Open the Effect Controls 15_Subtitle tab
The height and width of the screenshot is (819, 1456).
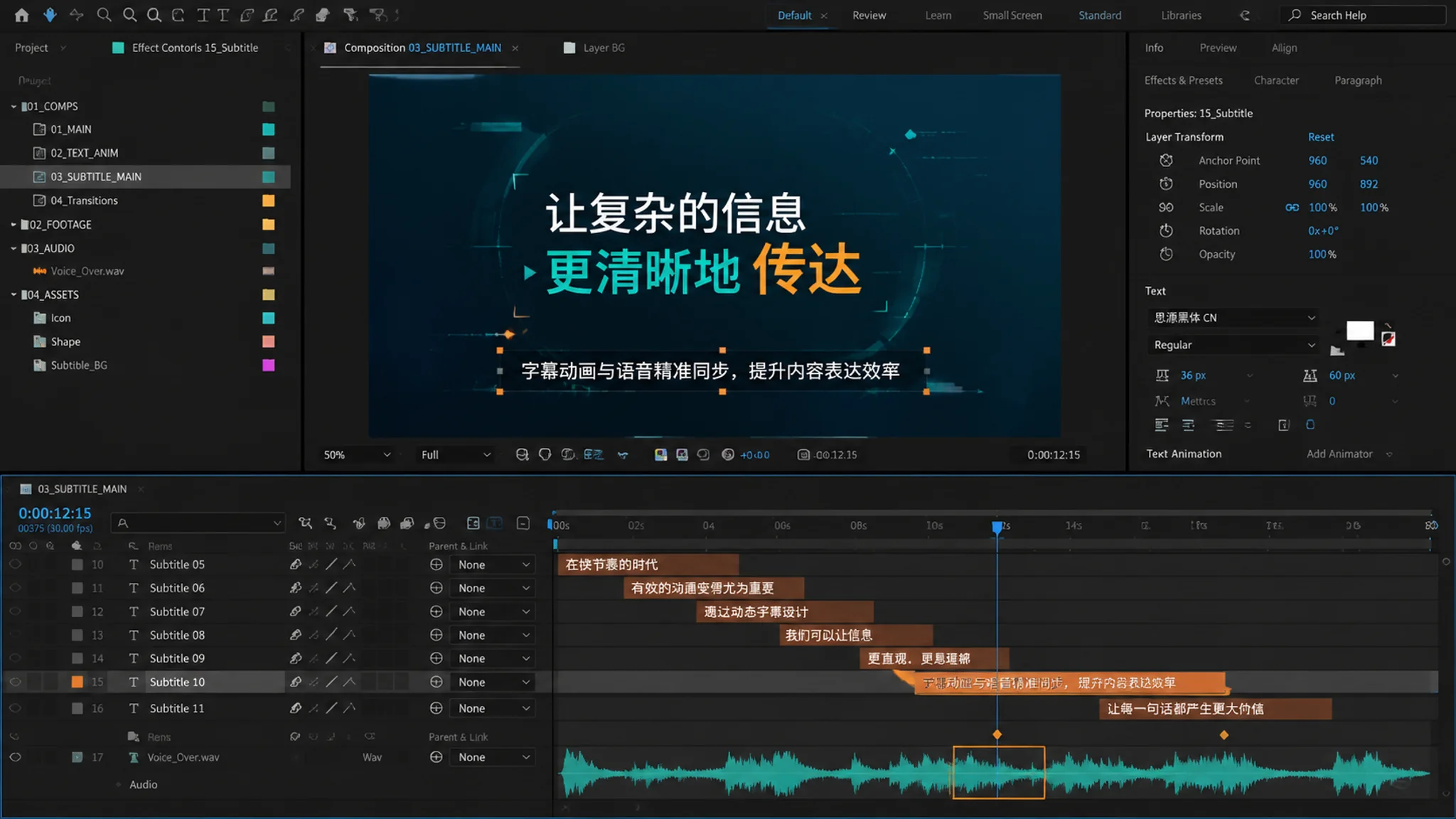195,48
